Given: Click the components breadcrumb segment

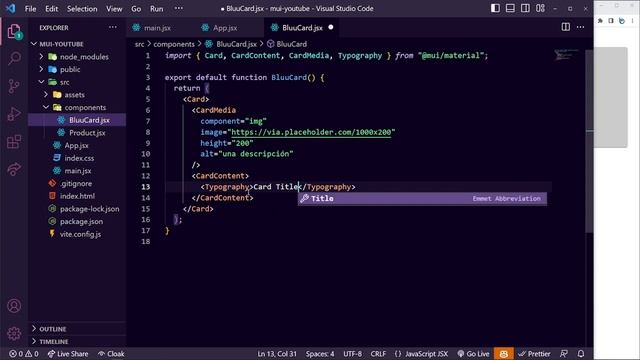Looking at the screenshot, I should pos(174,44).
